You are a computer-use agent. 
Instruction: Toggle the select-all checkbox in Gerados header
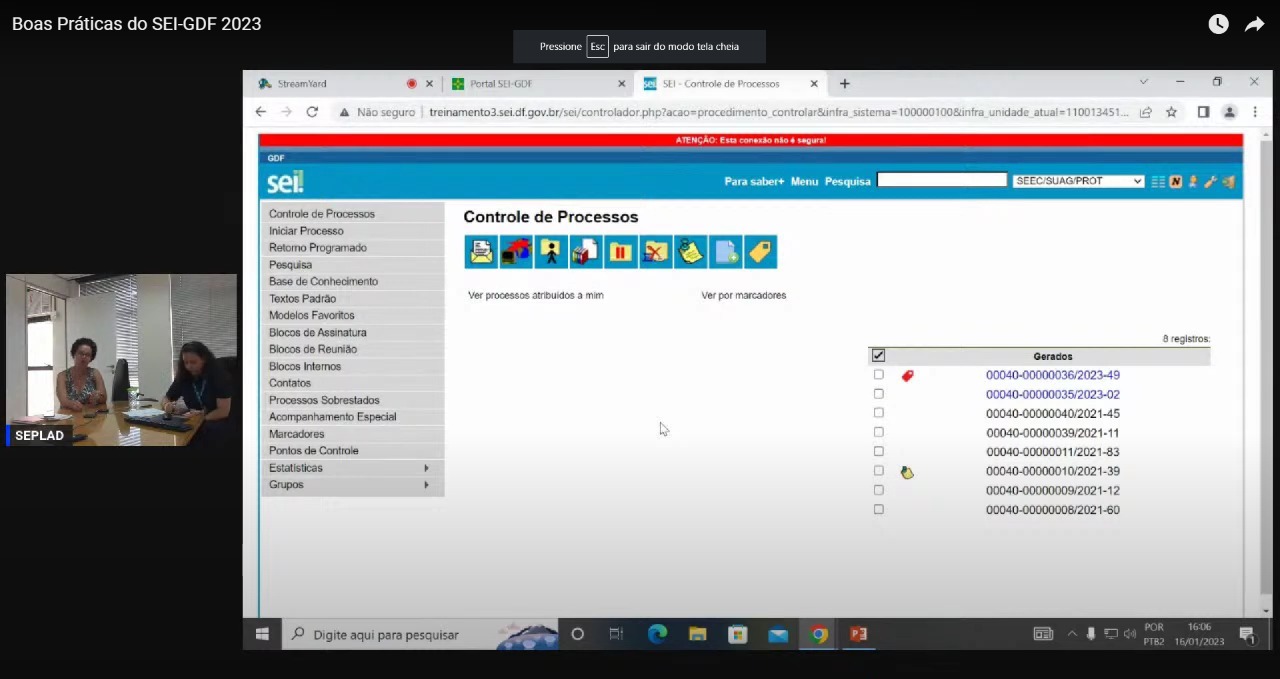click(878, 356)
